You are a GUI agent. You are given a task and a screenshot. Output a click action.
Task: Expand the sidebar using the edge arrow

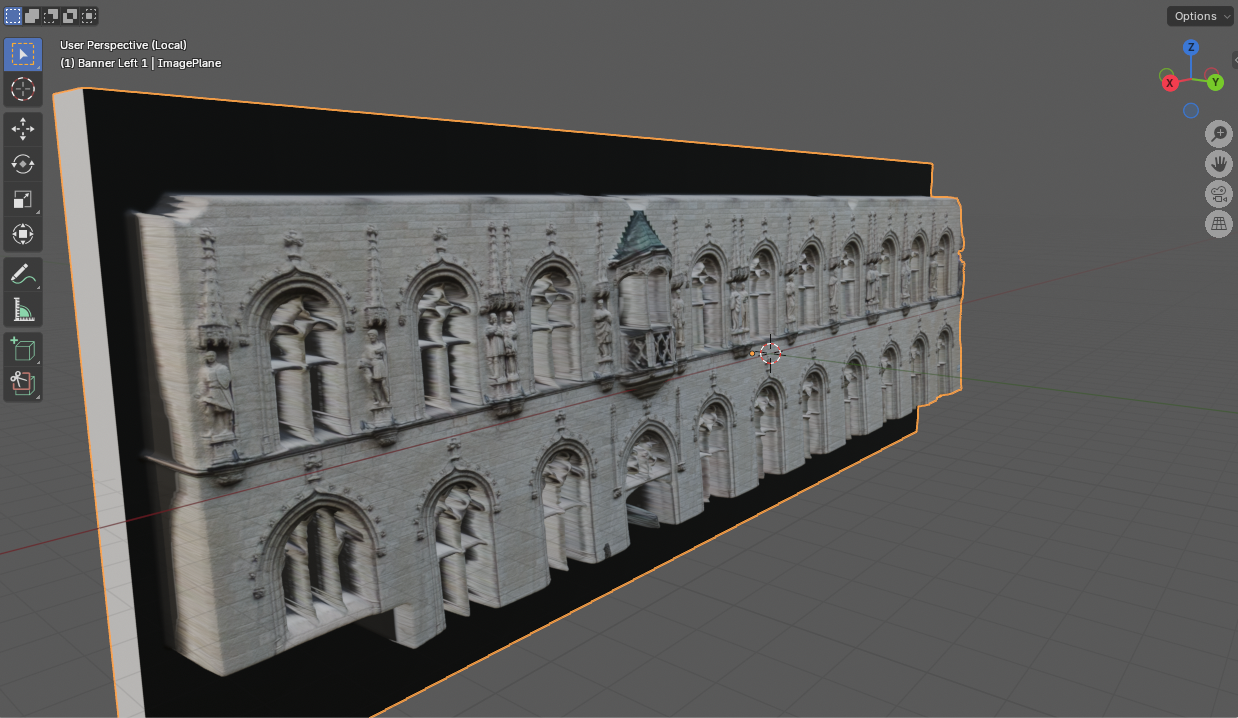[x=1234, y=59]
